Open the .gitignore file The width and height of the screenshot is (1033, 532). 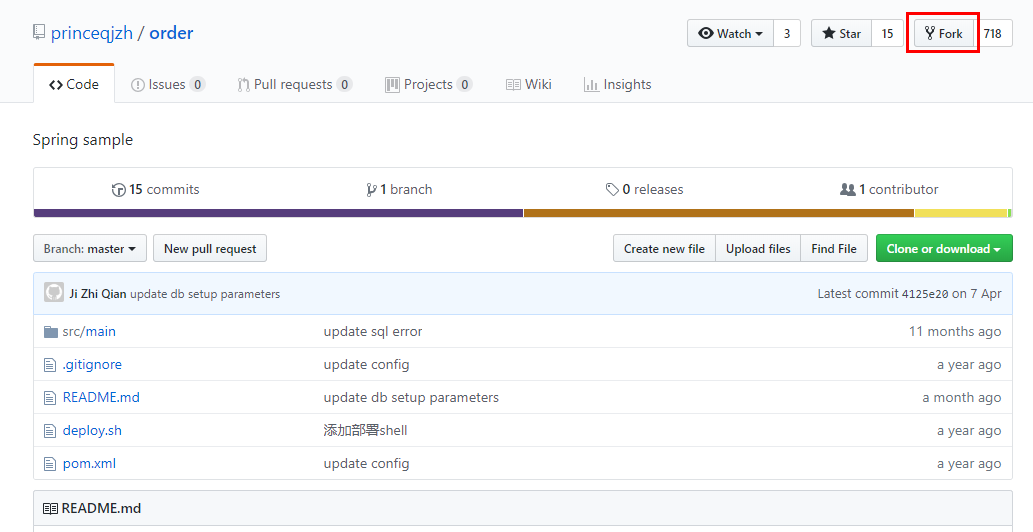[92, 364]
